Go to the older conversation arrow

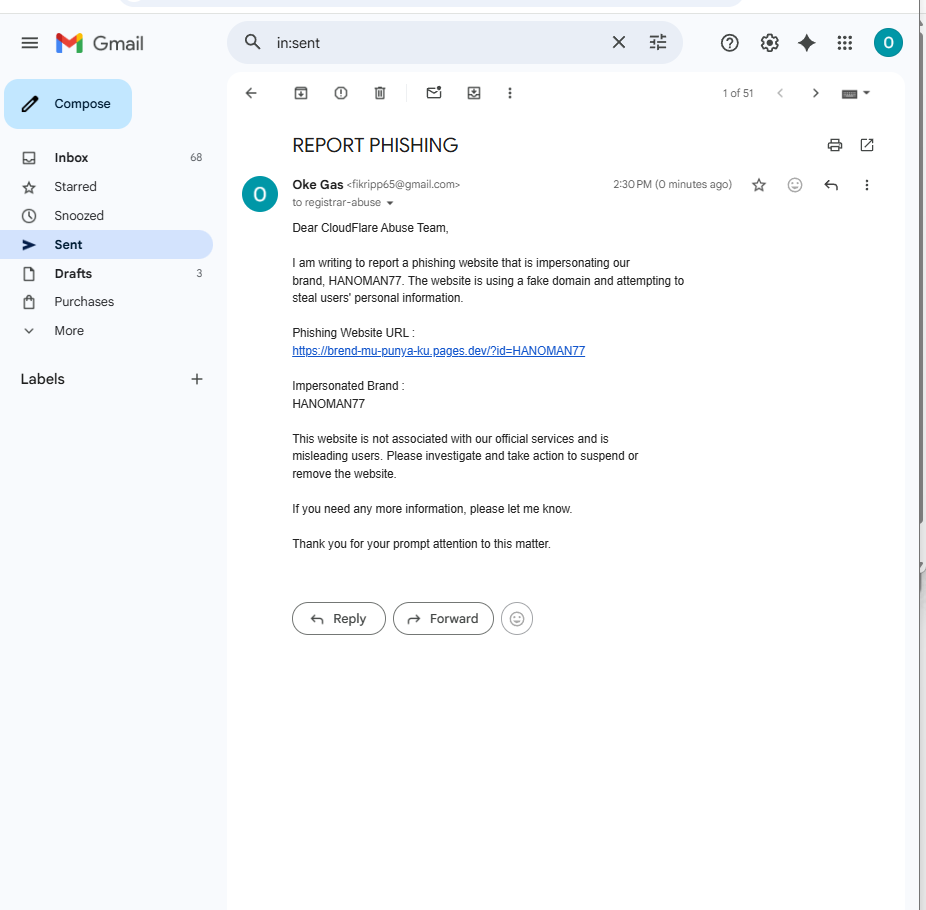point(816,93)
